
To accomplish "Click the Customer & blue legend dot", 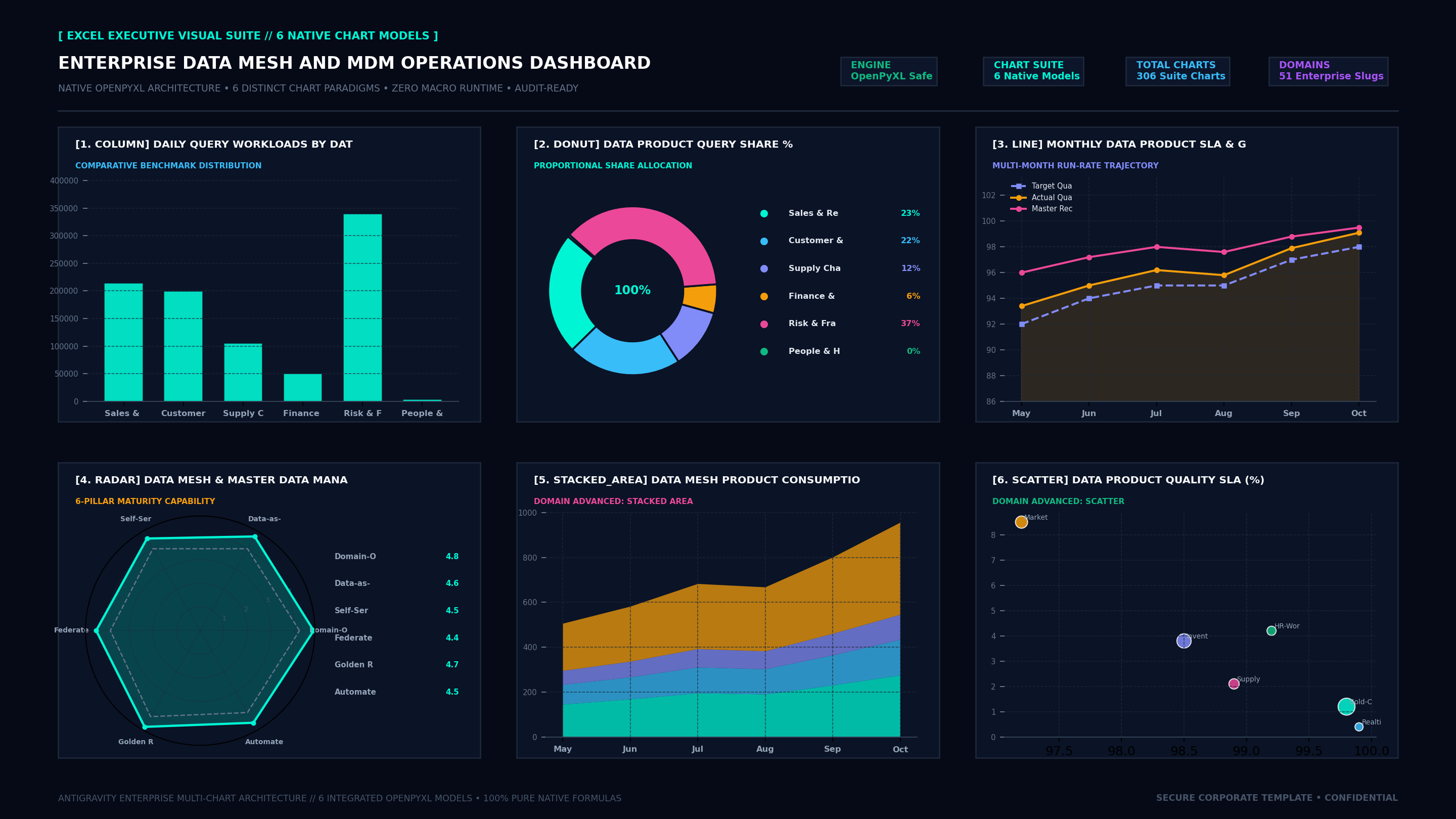I will (764, 241).
